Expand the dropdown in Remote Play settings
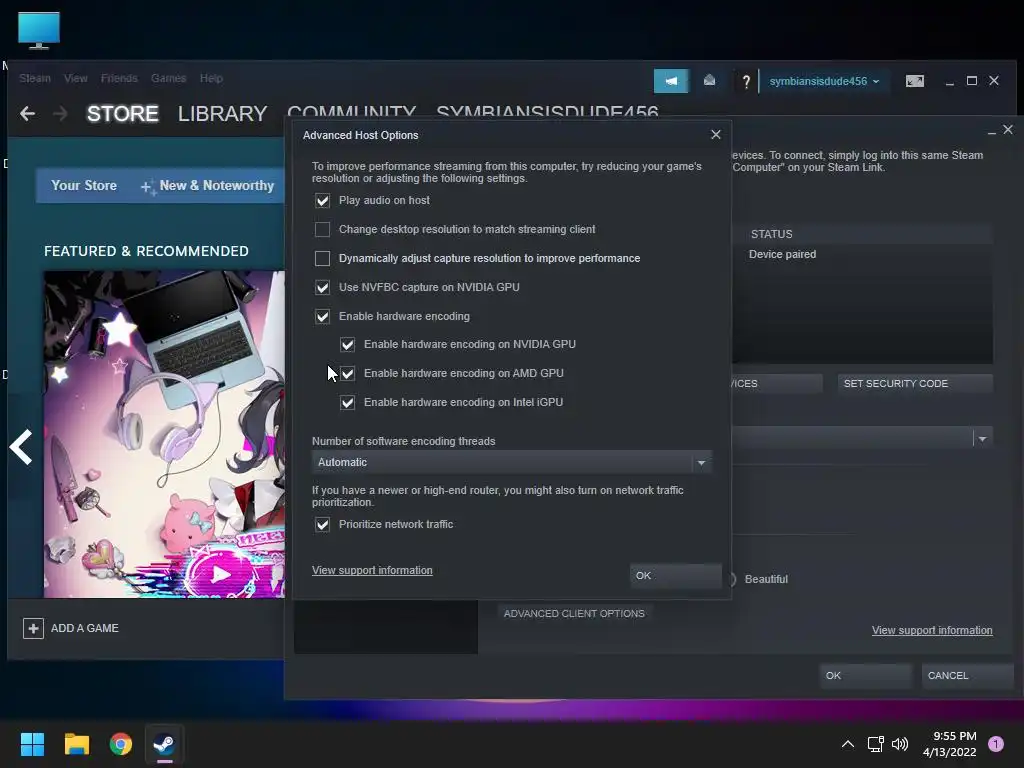The height and width of the screenshot is (768, 1024). pos(982,439)
